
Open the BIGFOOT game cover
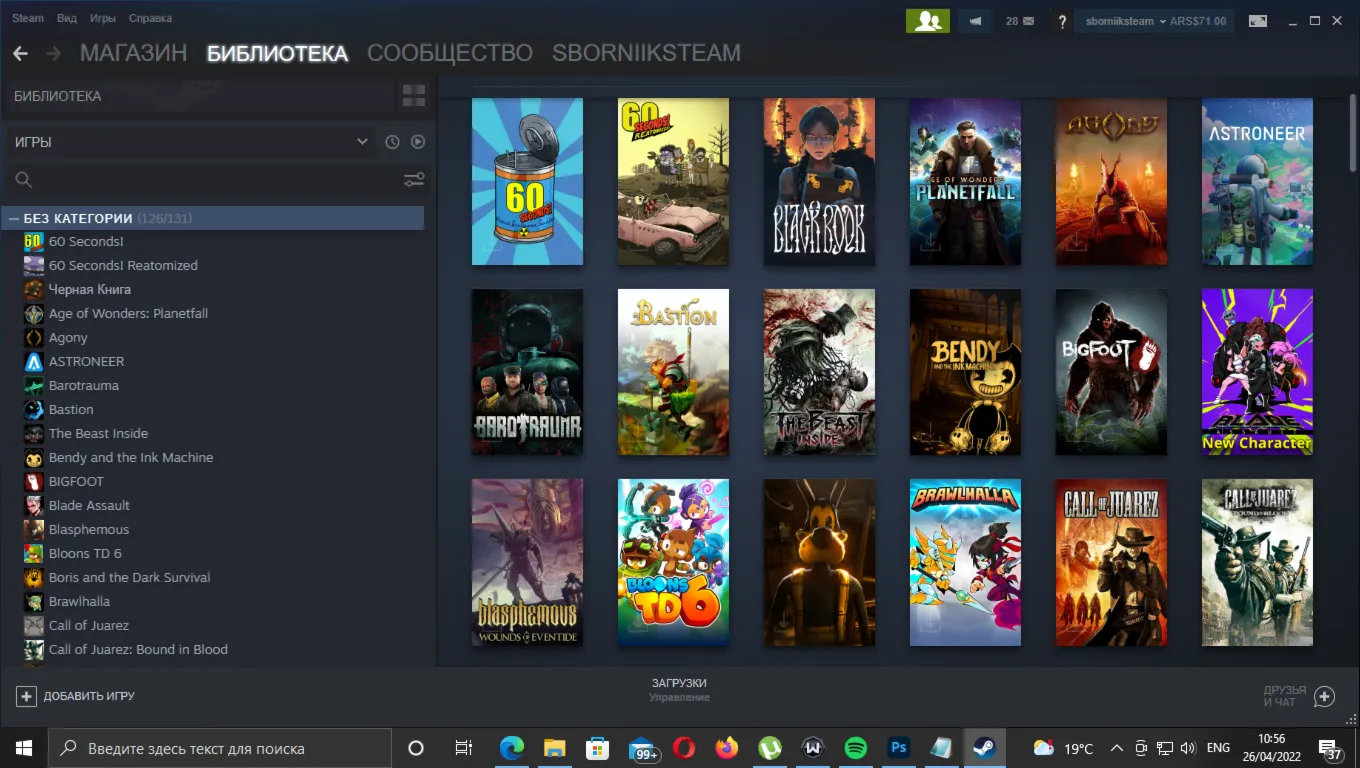[x=1111, y=372]
